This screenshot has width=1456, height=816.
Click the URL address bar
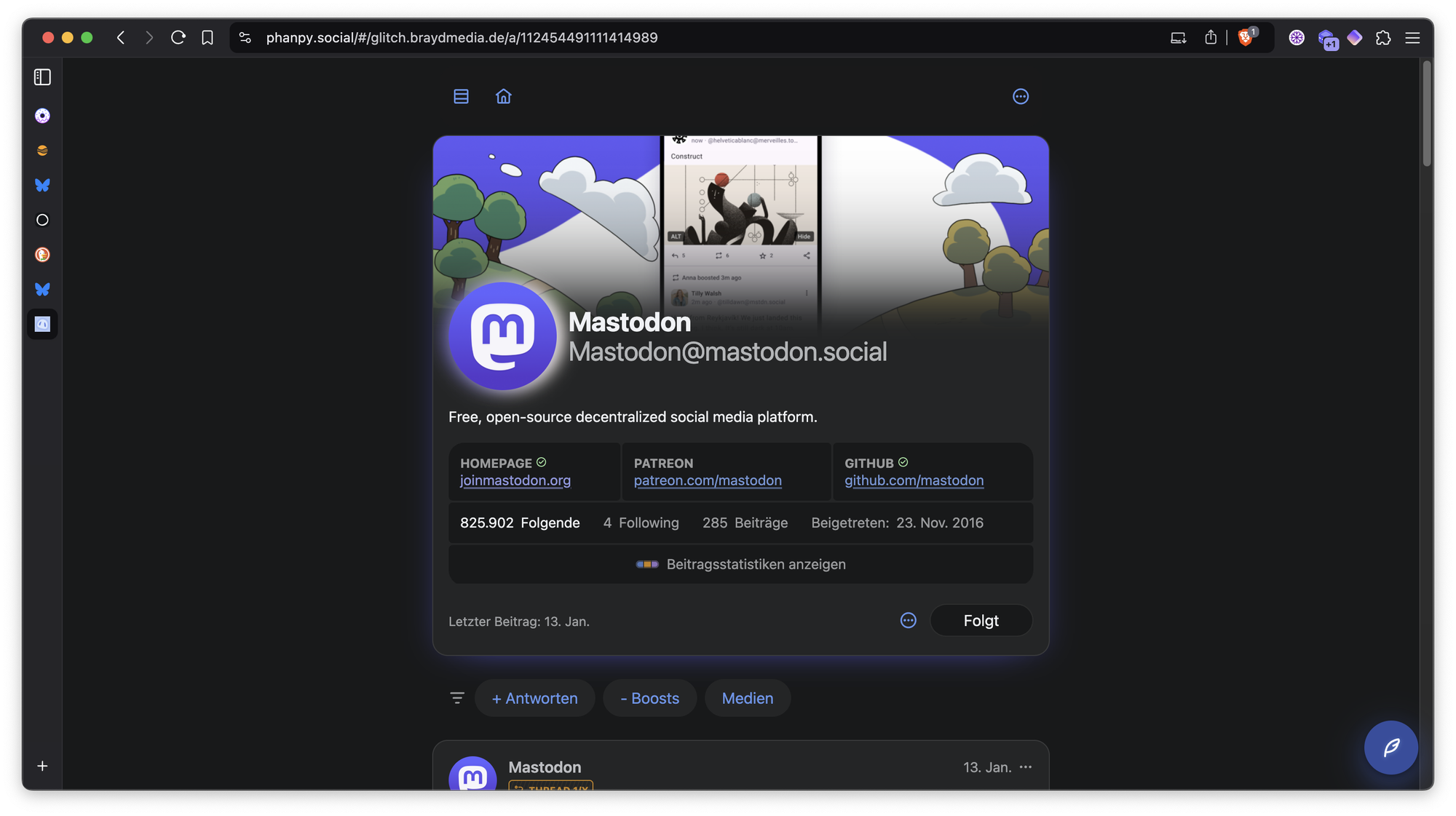click(x=462, y=38)
